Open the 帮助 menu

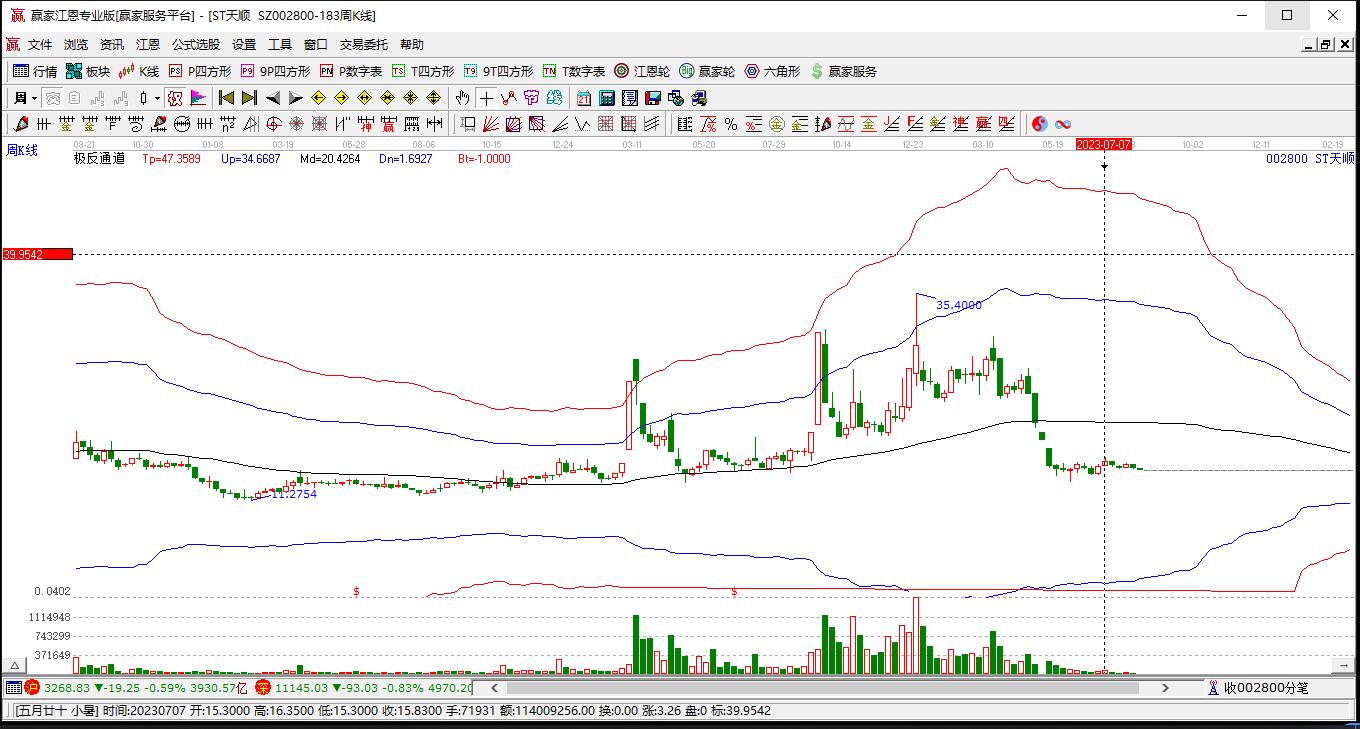pyautogui.click(x=412, y=45)
